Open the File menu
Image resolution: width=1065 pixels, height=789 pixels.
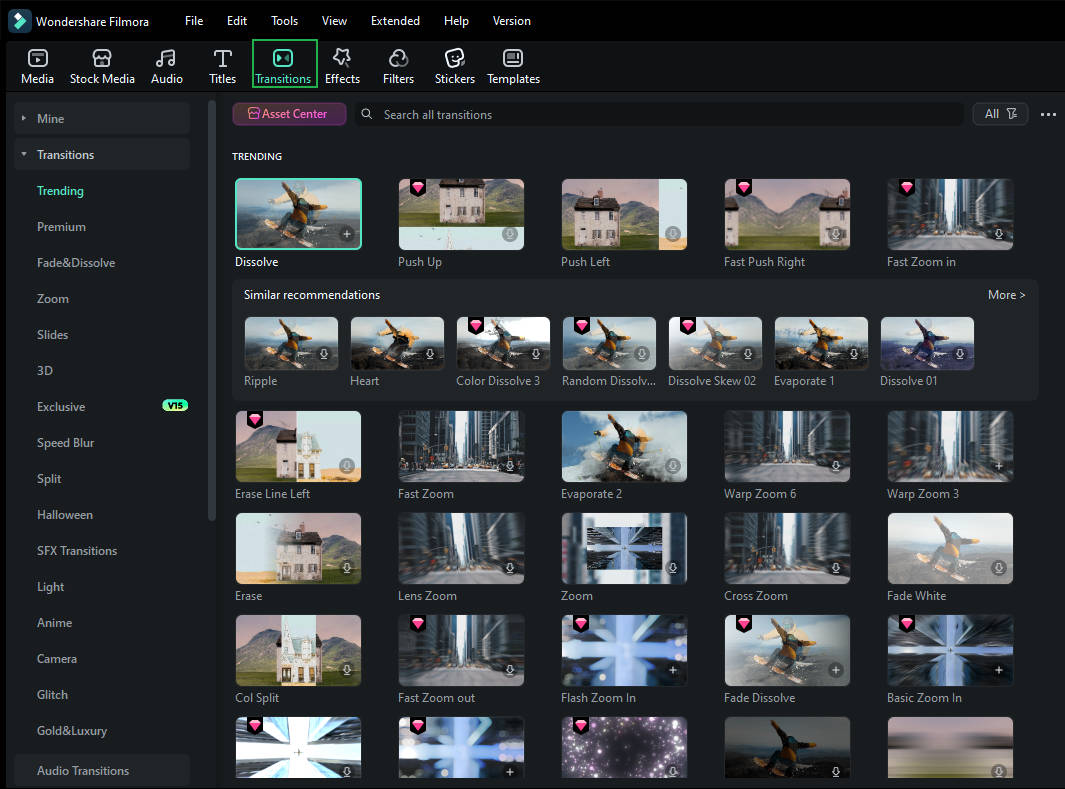[x=194, y=21]
